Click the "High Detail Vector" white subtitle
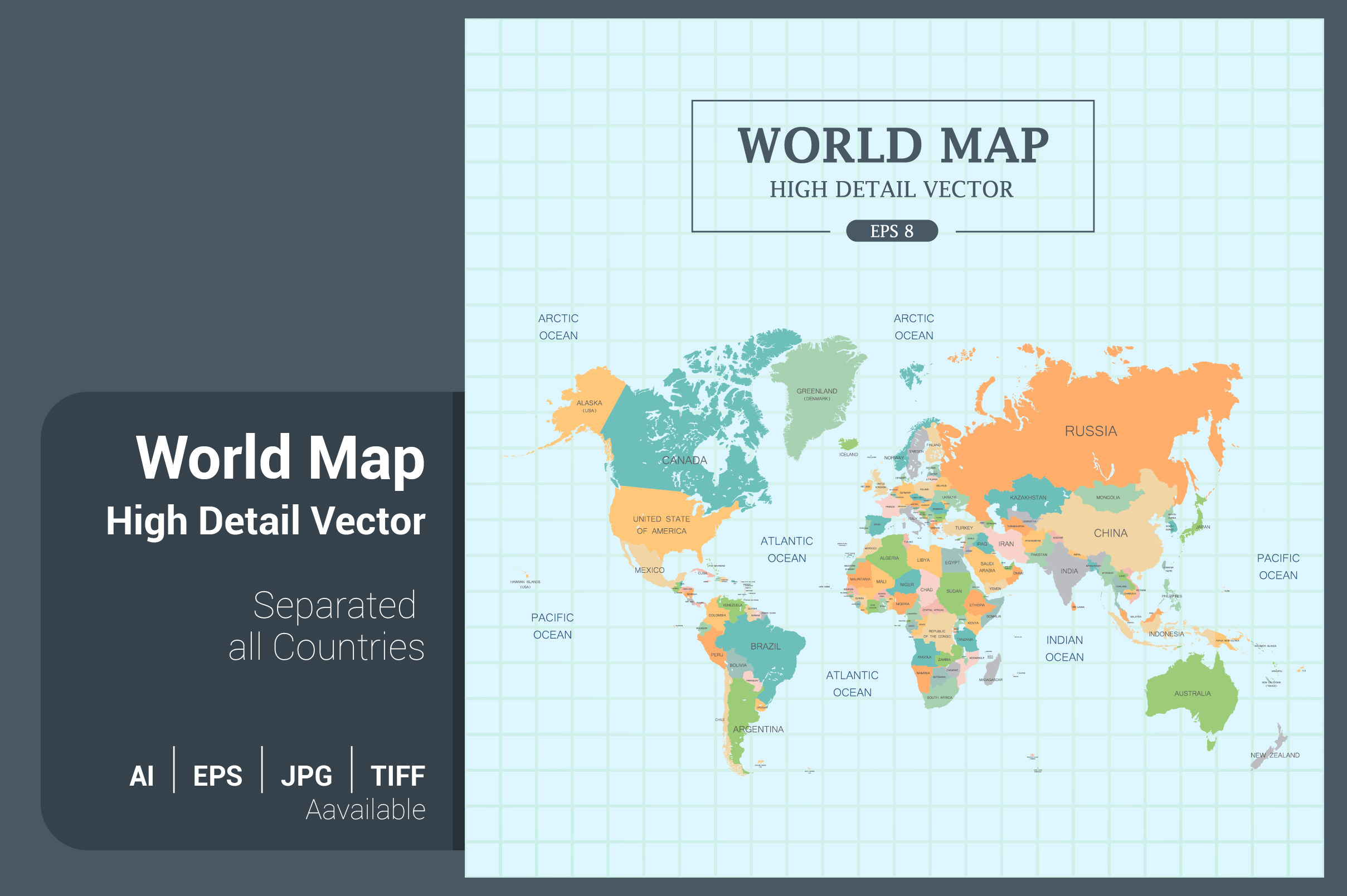1347x896 pixels. coord(266,520)
